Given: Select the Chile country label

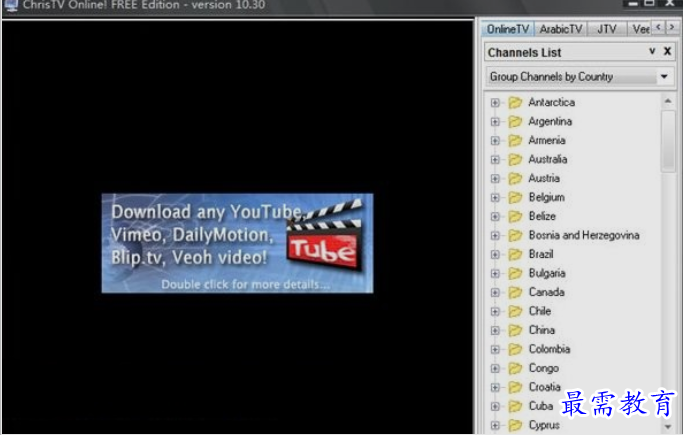Looking at the screenshot, I should pyautogui.click(x=540, y=311).
